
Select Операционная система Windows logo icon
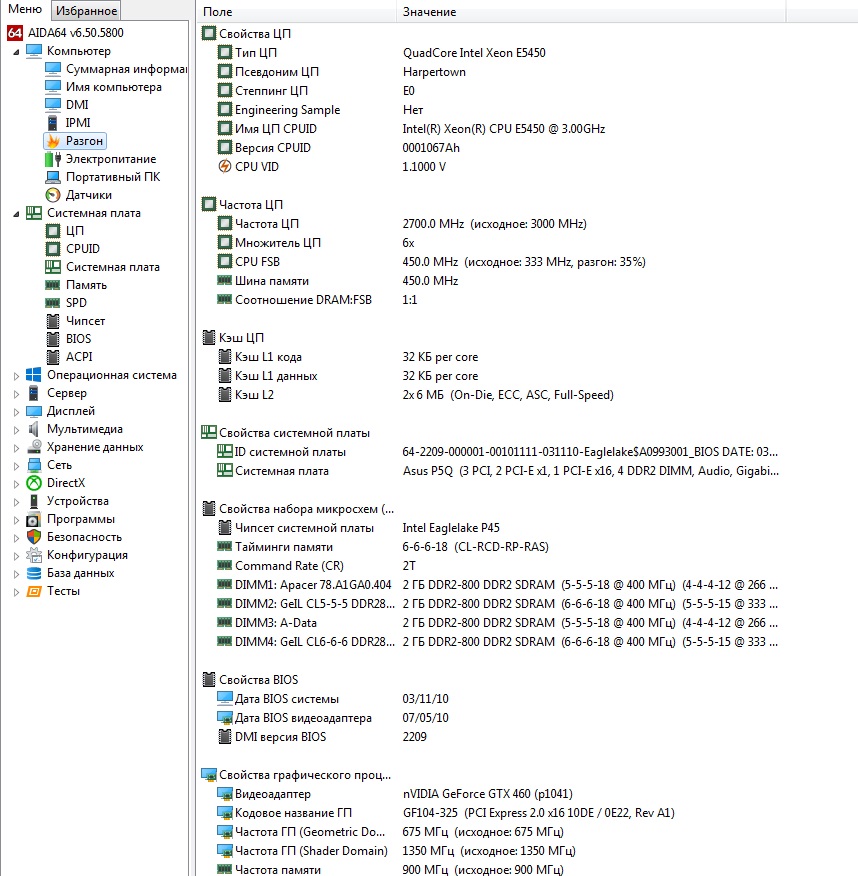click(34, 375)
